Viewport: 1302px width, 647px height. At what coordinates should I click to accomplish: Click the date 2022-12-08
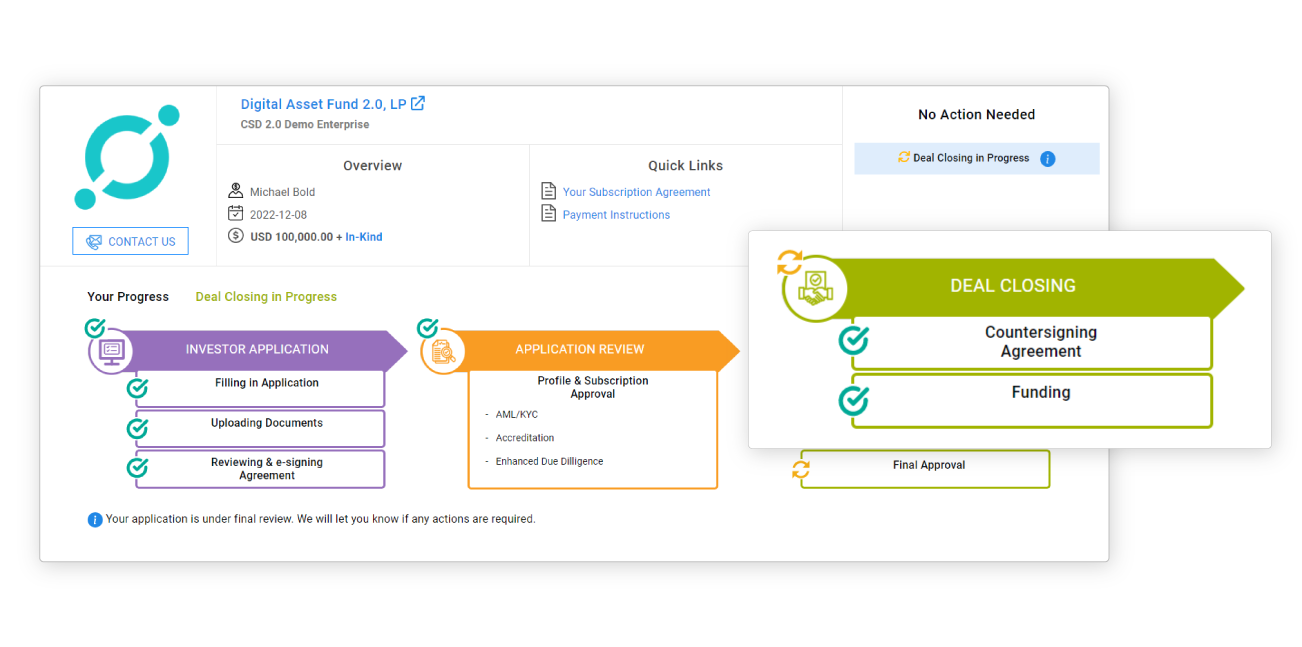point(278,214)
